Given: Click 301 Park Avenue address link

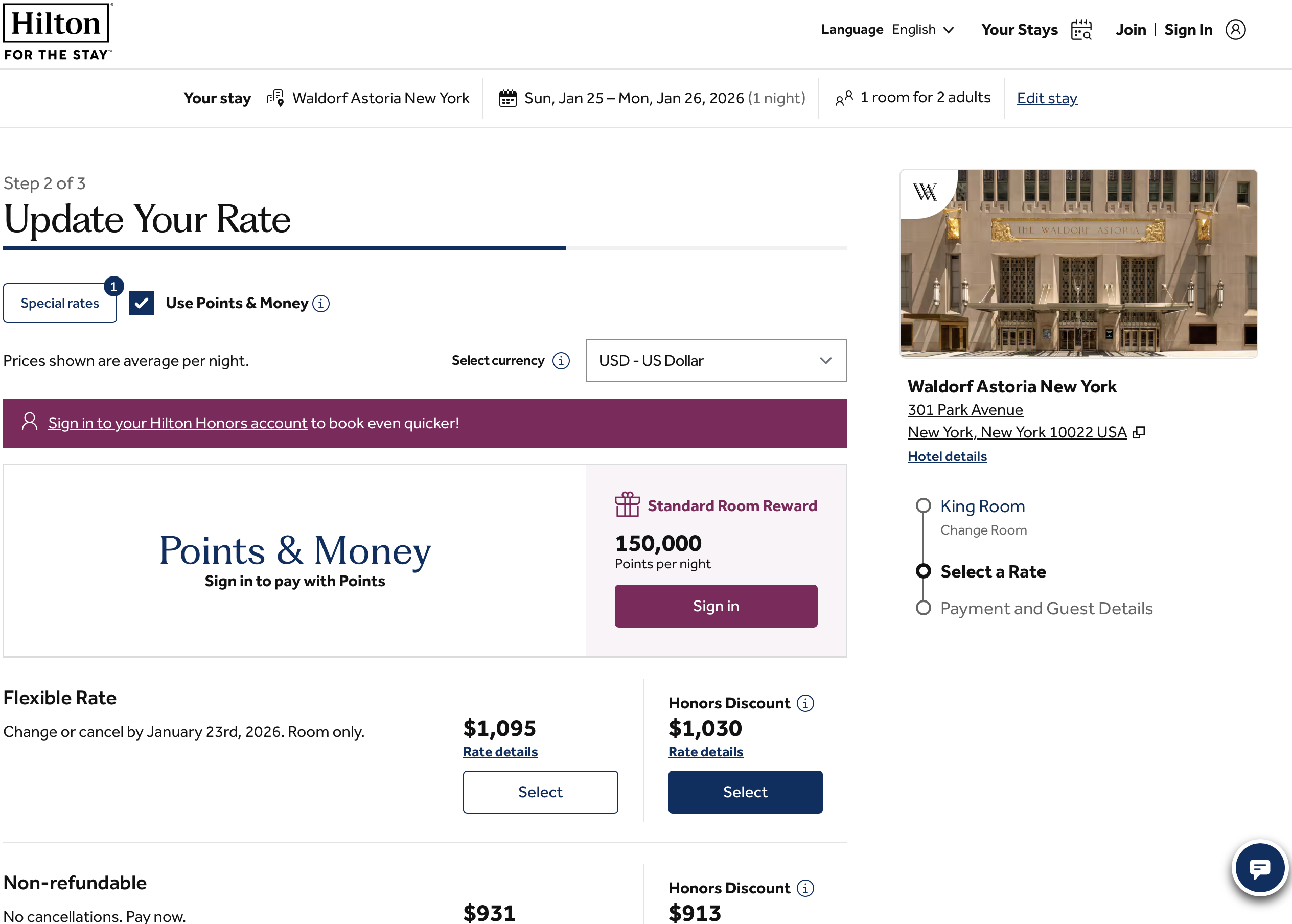Looking at the screenshot, I should click(965, 410).
